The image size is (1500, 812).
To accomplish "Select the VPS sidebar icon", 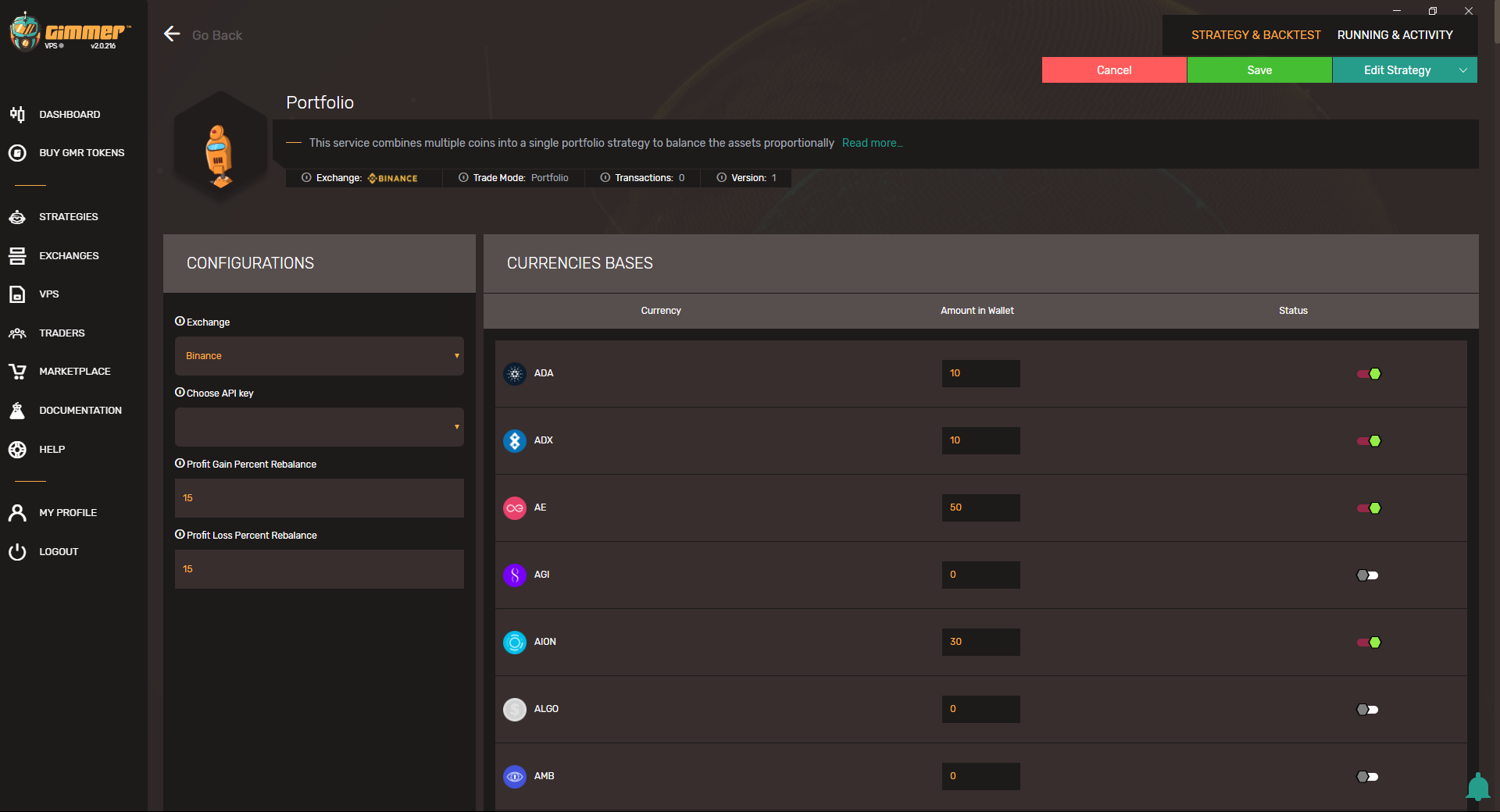I will pos(17,294).
